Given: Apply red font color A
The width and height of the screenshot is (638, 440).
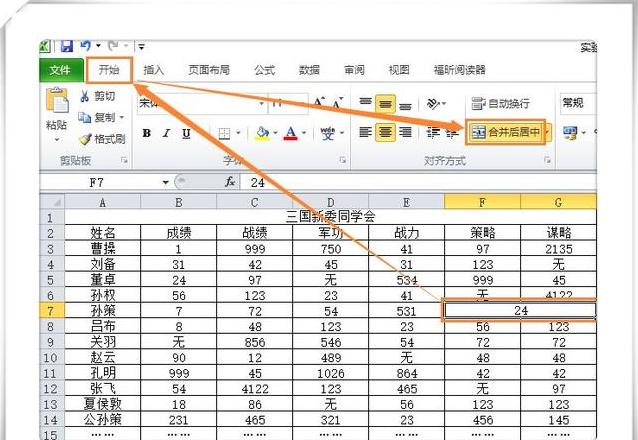Looking at the screenshot, I should click(x=291, y=133).
